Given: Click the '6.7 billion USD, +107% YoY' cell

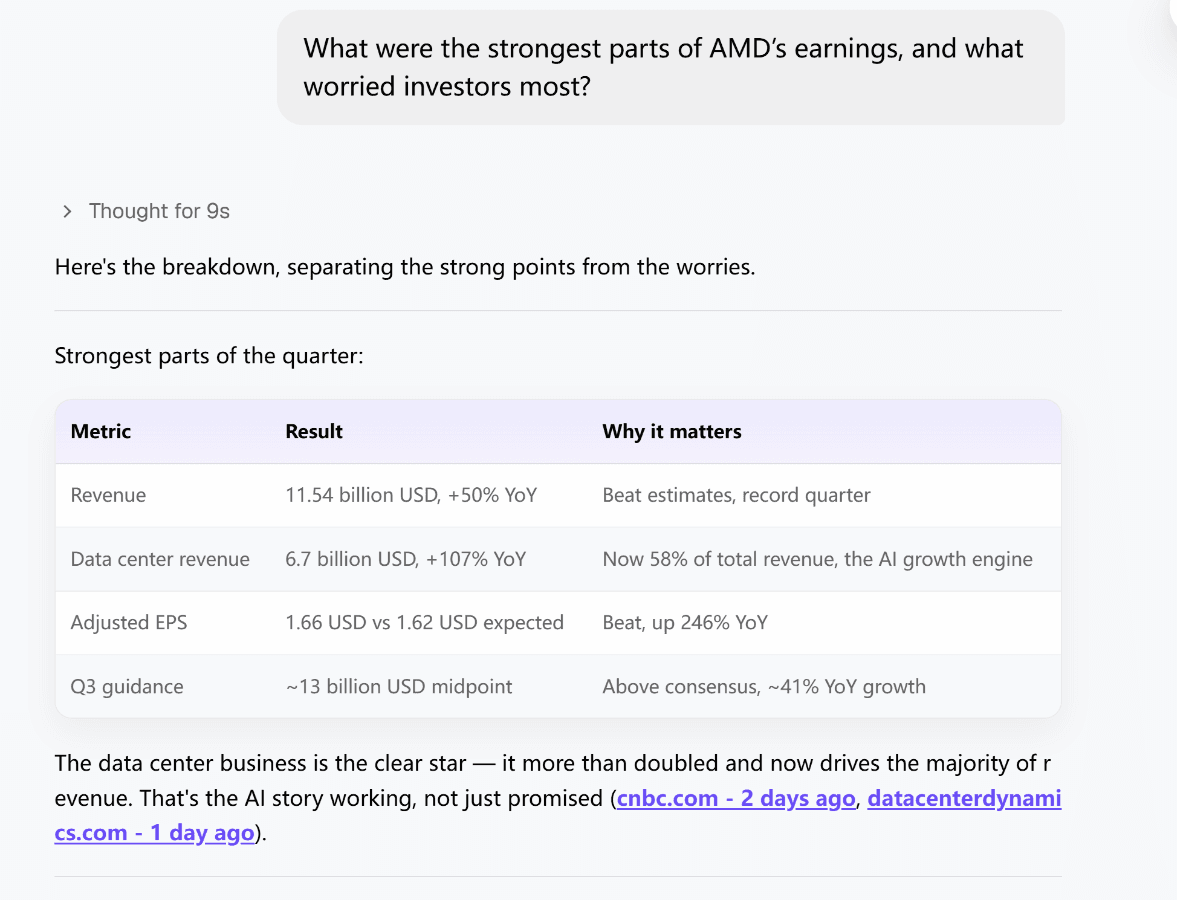Looking at the screenshot, I should pos(405,559).
